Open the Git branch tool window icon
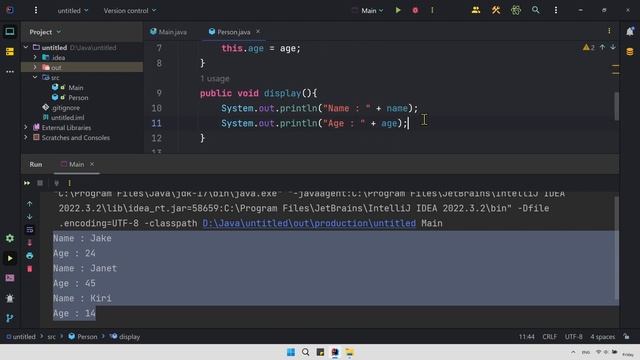The image size is (640, 360). coord(10,318)
